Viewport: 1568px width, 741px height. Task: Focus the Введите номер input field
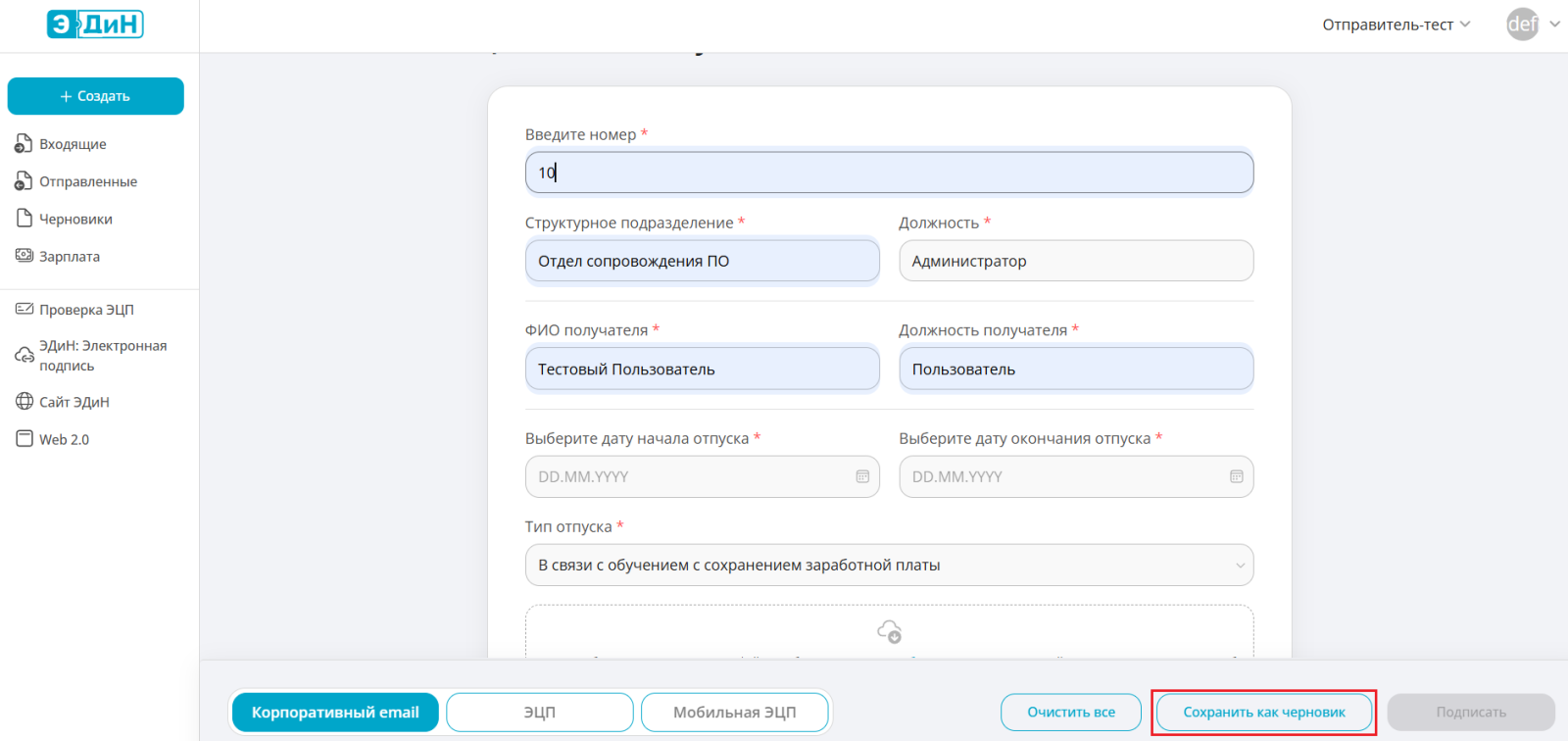point(889,173)
